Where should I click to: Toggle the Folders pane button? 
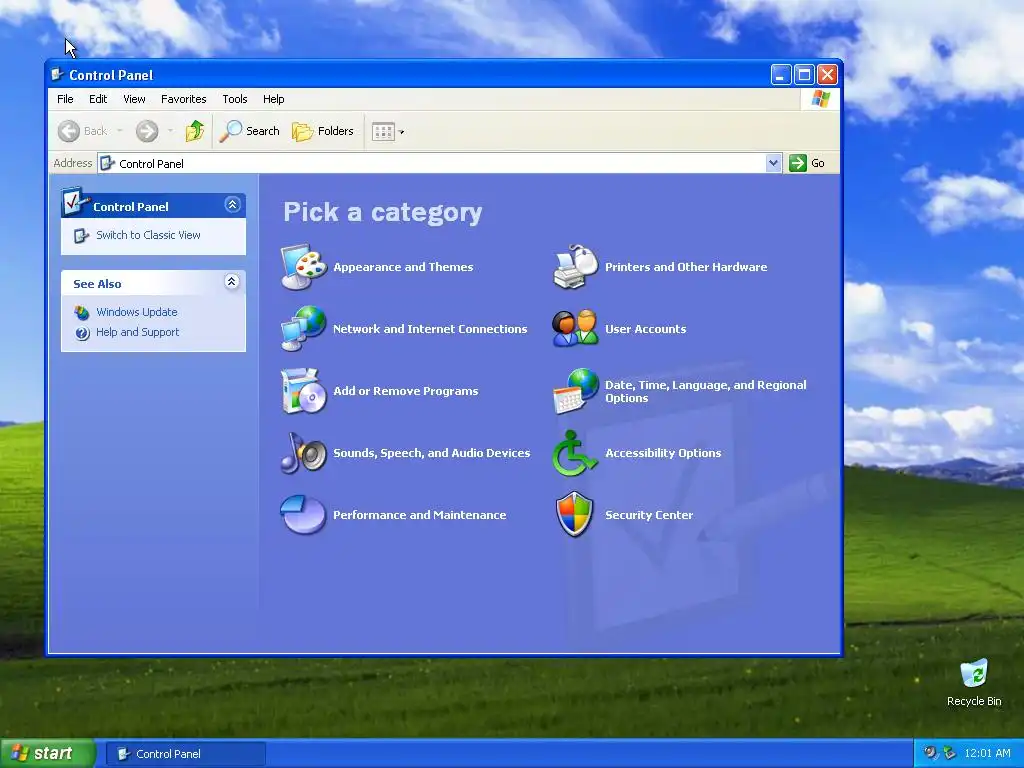click(323, 131)
